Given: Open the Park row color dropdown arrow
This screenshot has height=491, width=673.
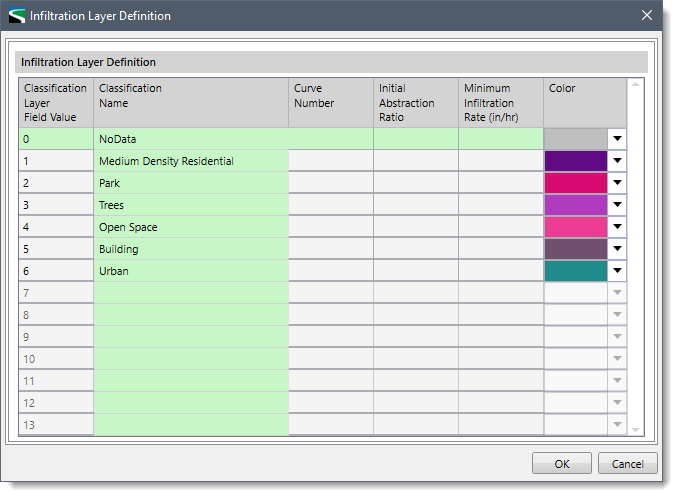Looking at the screenshot, I should tap(617, 183).
